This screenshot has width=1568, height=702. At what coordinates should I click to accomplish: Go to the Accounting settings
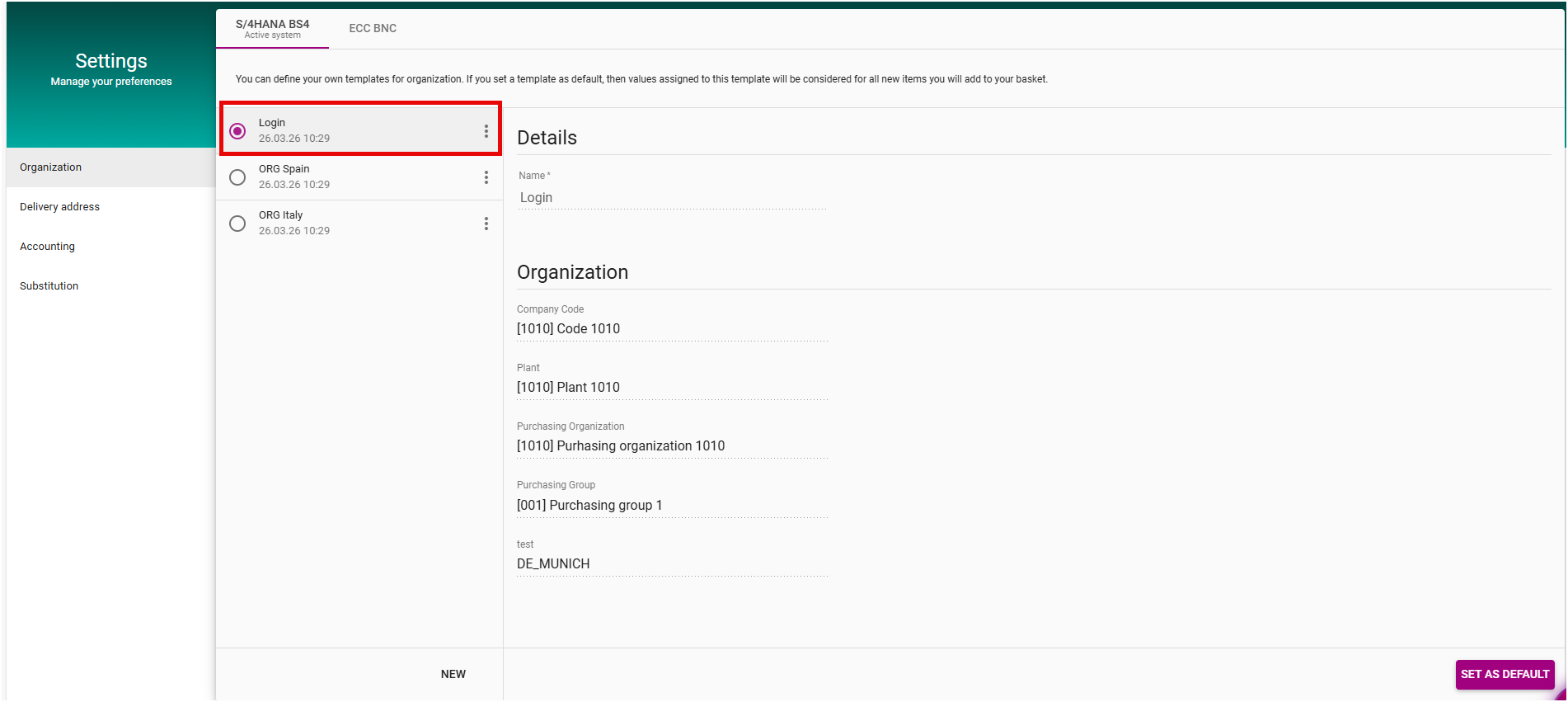pos(47,247)
